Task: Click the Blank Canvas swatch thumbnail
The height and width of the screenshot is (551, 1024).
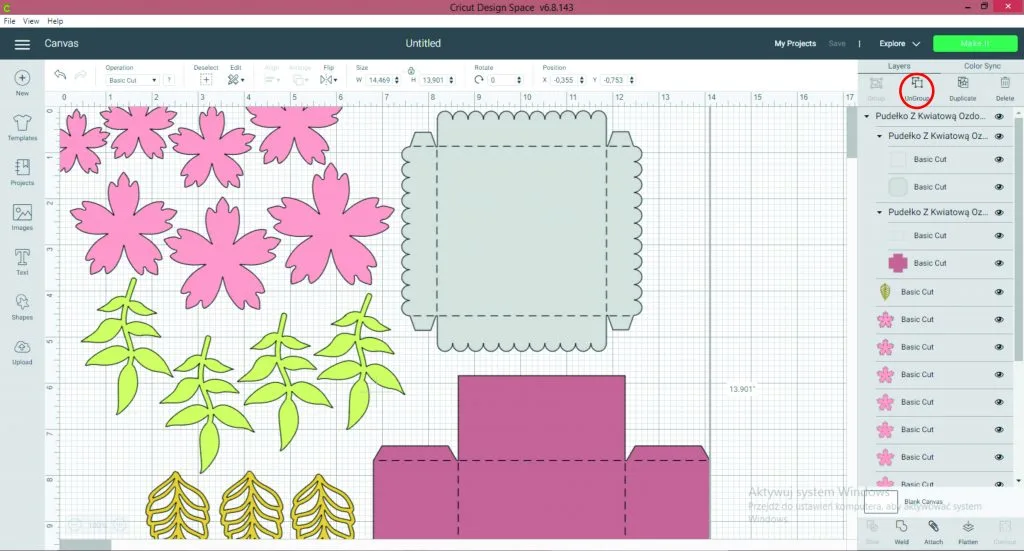Action: click(x=880, y=501)
